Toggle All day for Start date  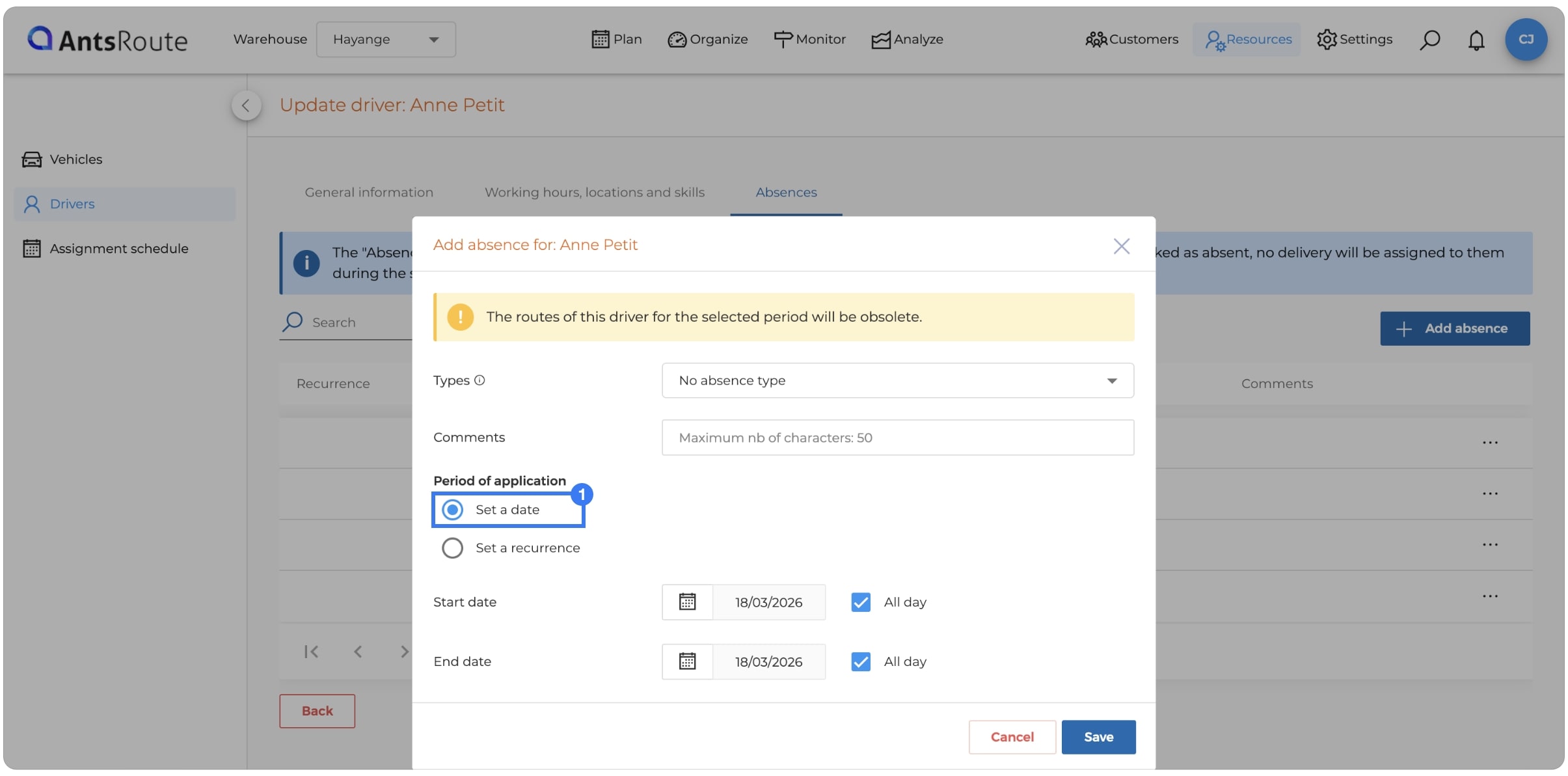861,602
